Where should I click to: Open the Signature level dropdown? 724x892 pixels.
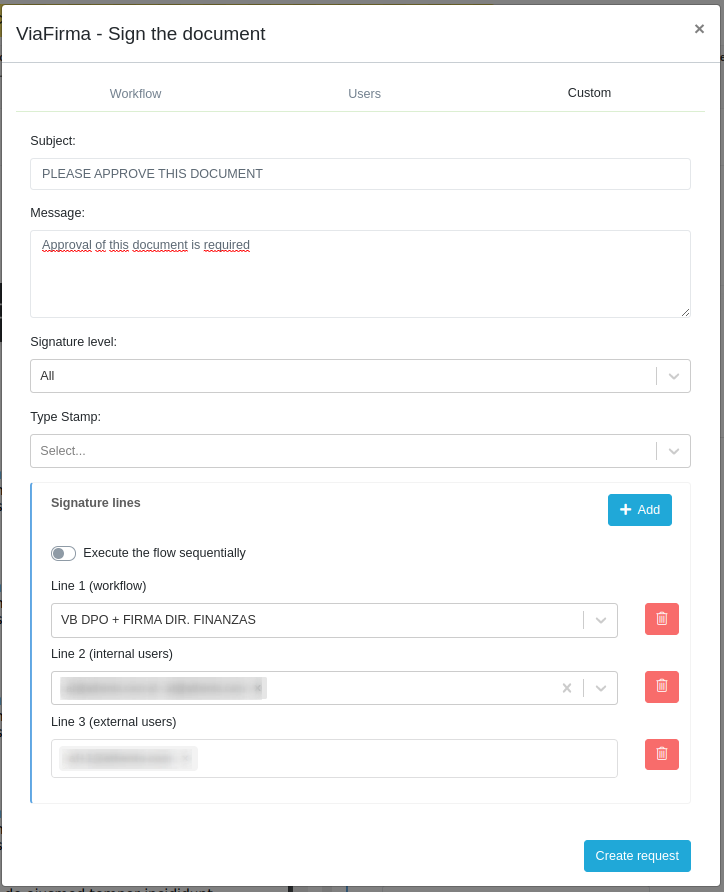pos(673,376)
